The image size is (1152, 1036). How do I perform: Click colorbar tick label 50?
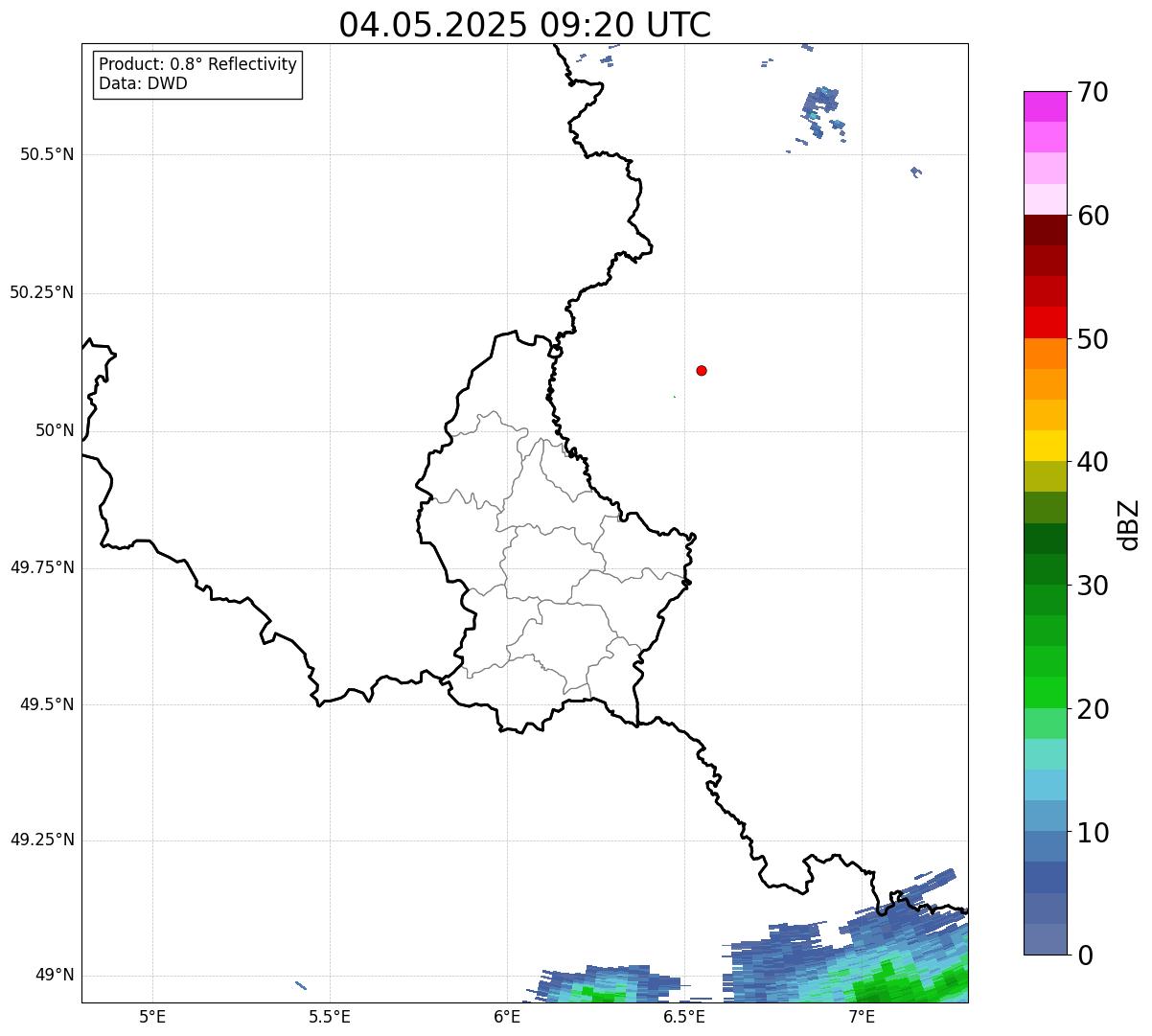click(x=1093, y=339)
